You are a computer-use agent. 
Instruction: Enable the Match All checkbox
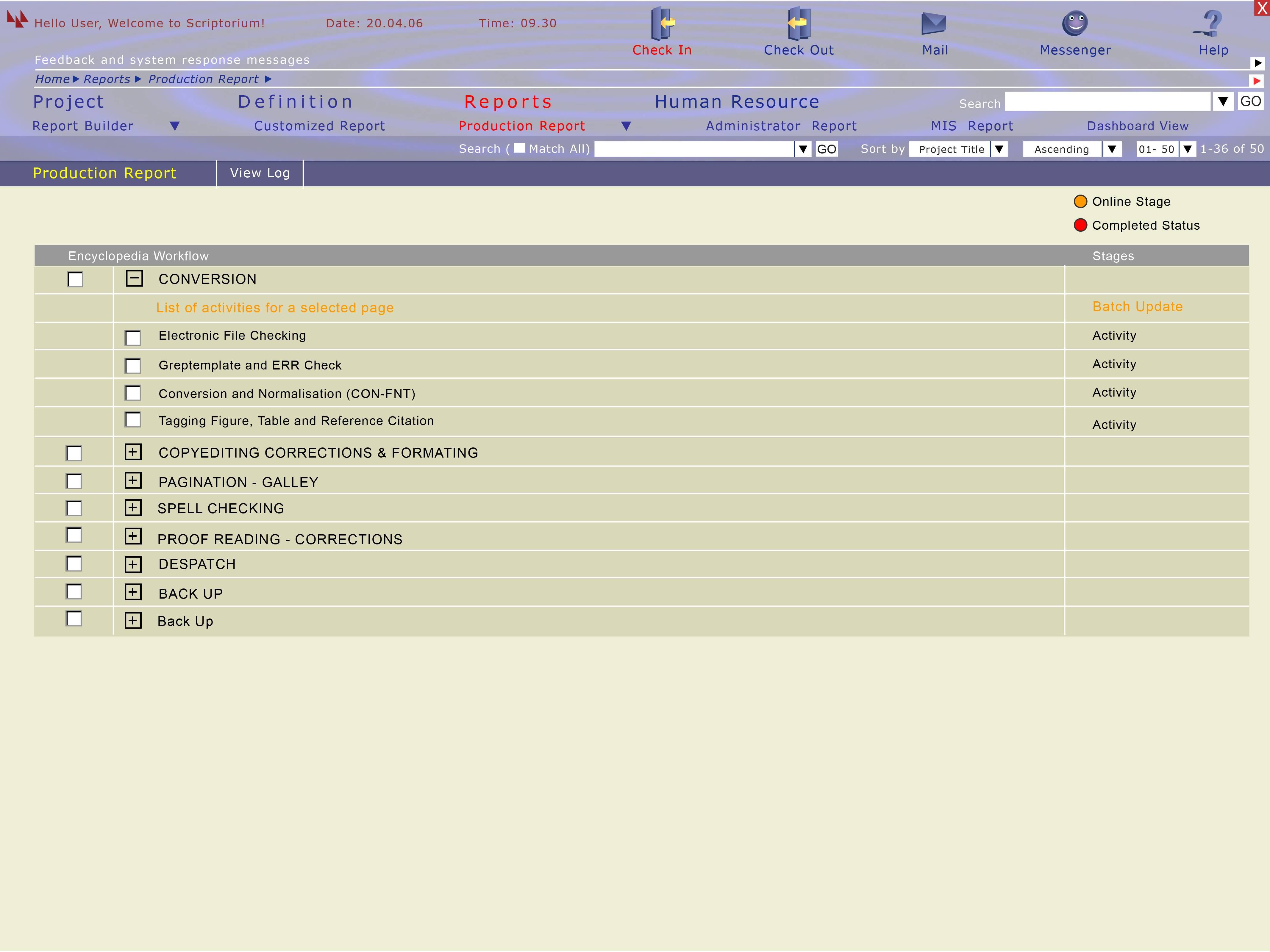pos(520,148)
